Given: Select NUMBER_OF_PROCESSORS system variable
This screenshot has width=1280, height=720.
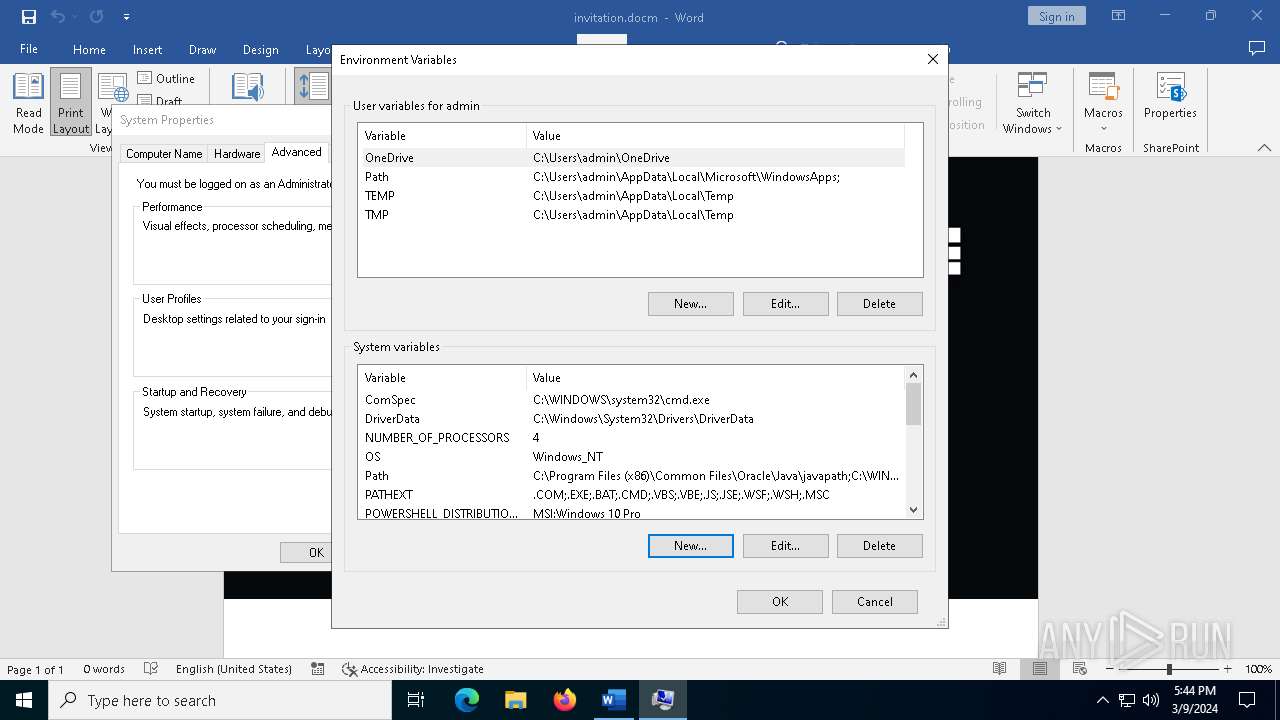Looking at the screenshot, I should (x=631, y=438).
